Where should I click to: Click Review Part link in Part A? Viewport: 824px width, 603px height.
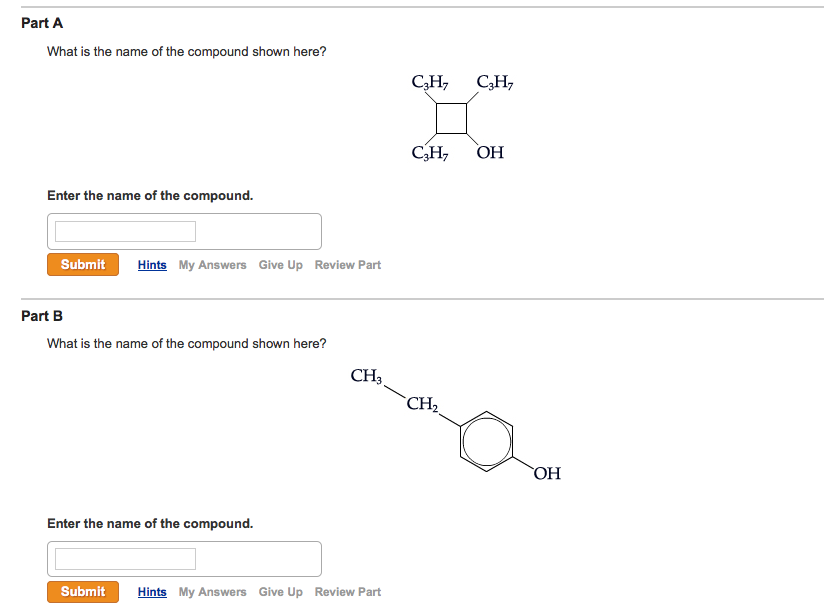pos(347,264)
